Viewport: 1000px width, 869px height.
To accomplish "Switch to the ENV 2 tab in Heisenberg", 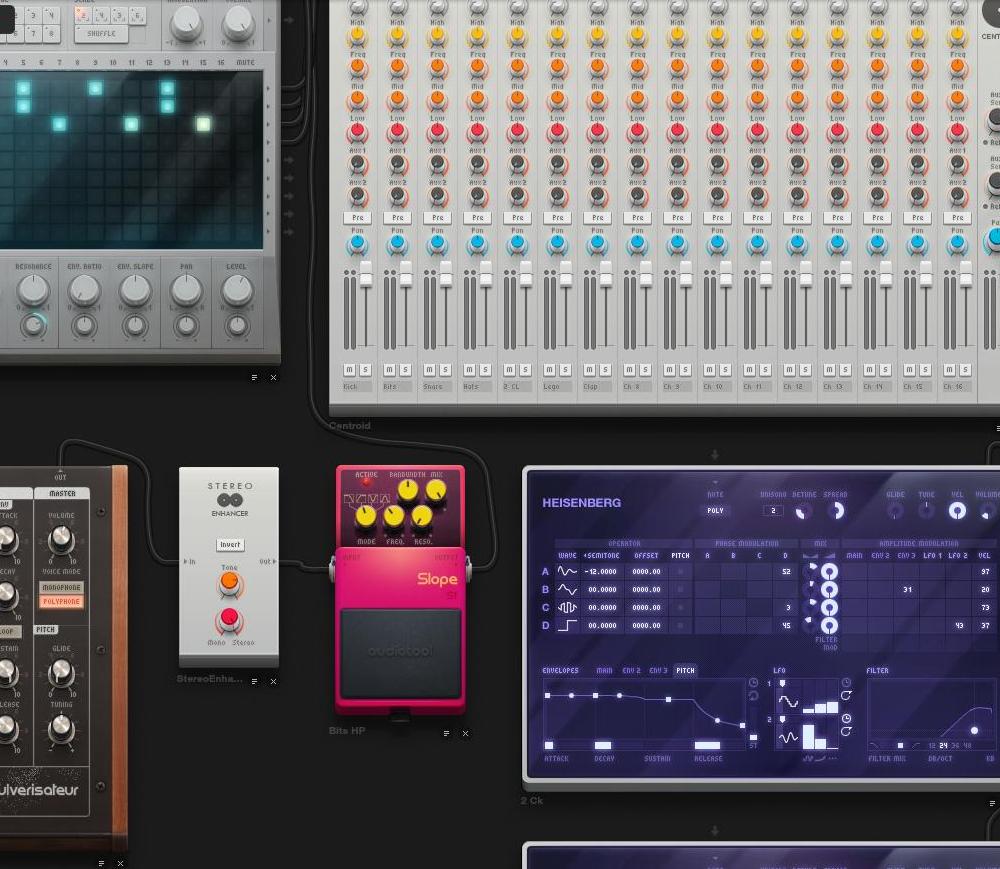I will point(631,670).
